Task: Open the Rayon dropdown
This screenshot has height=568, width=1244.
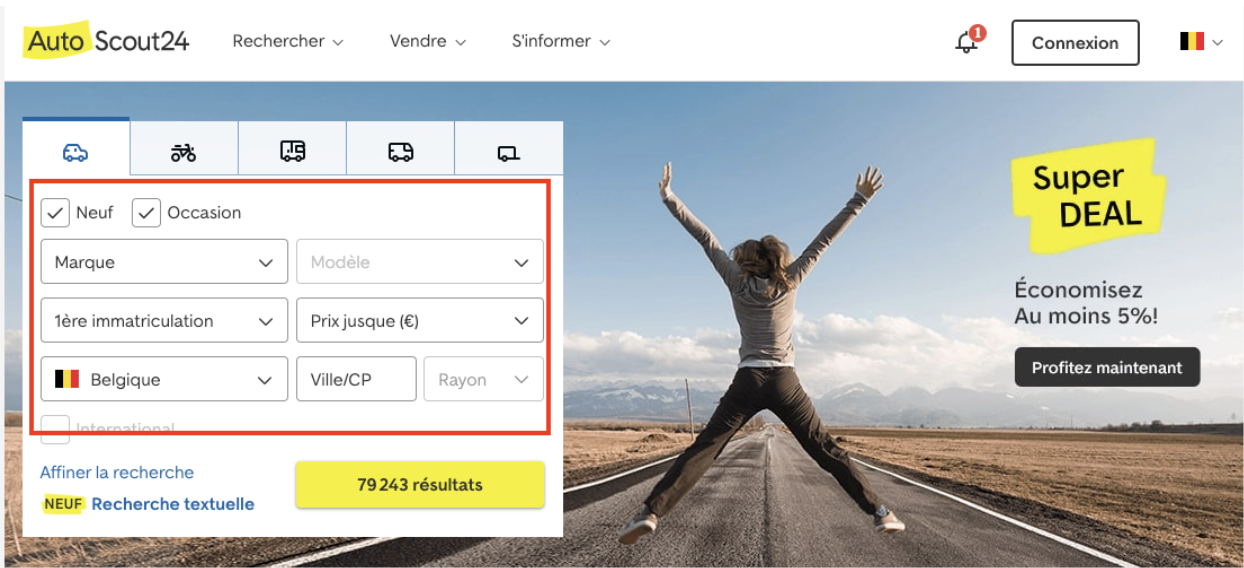Action: point(484,380)
